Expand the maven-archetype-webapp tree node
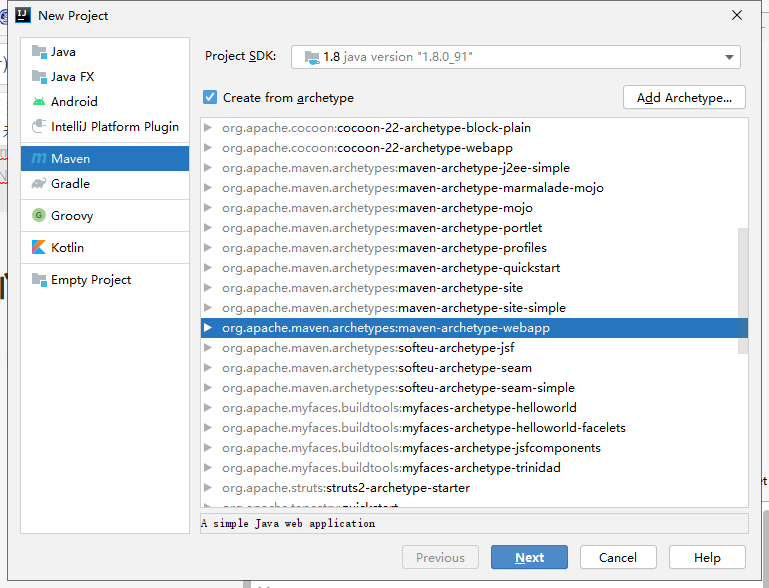This screenshot has width=769, height=588. (x=208, y=328)
